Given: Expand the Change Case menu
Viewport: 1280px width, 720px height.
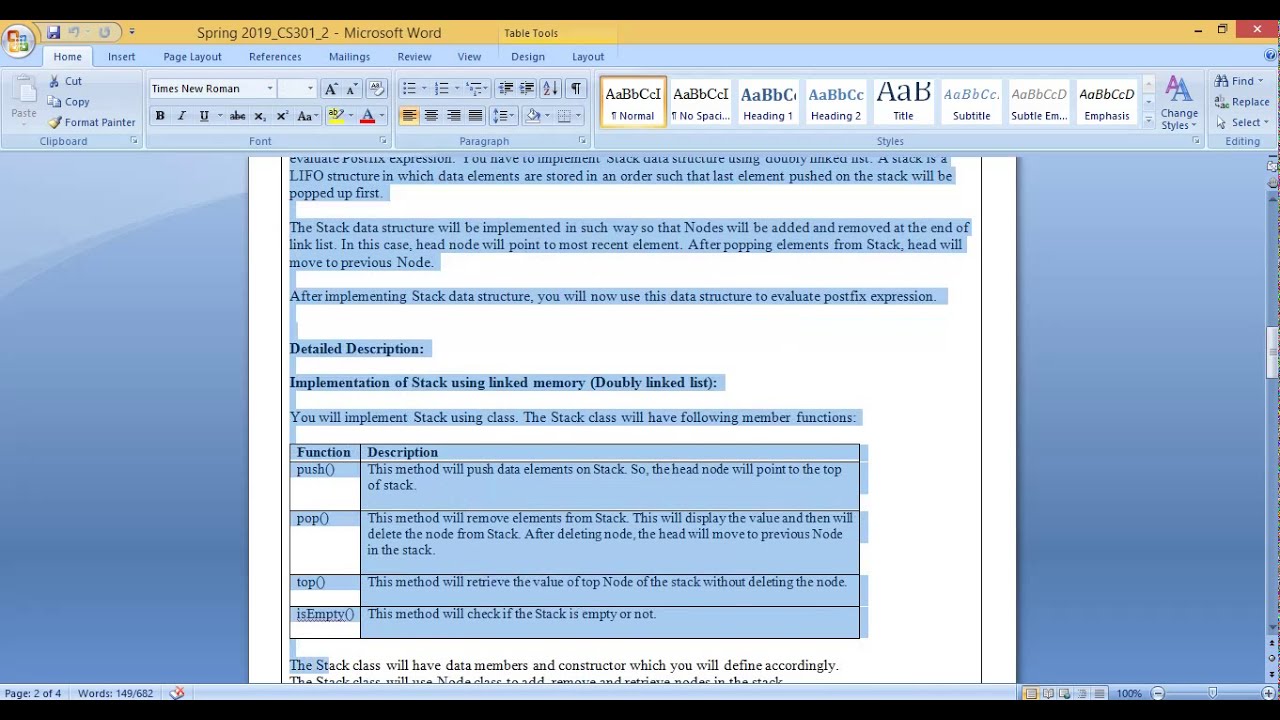Looking at the screenshot, I should tap(308, 116).
